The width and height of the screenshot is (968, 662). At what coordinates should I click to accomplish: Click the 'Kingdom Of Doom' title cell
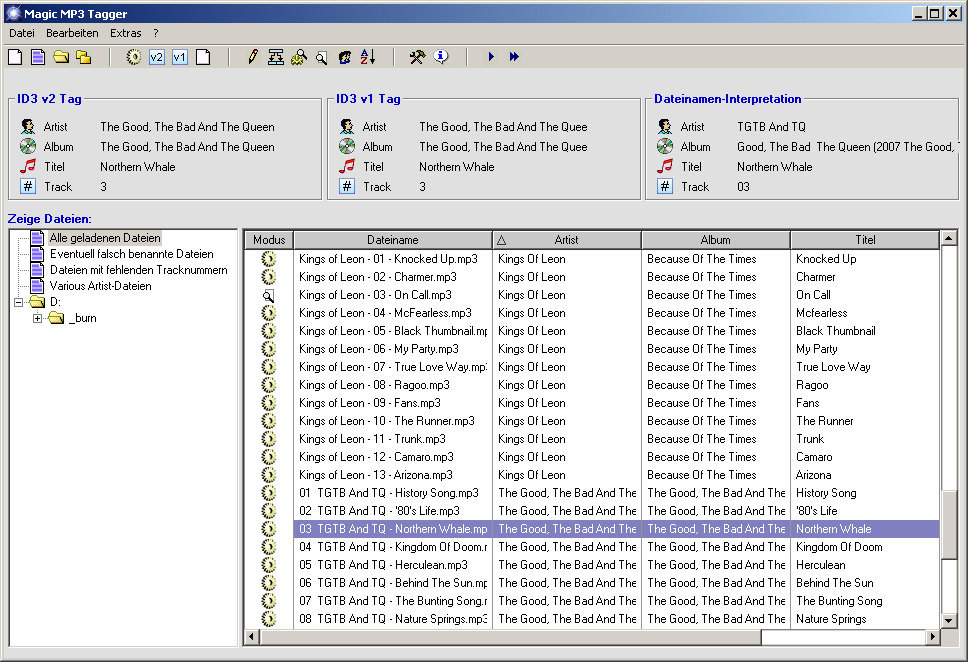tap(839, 547)
